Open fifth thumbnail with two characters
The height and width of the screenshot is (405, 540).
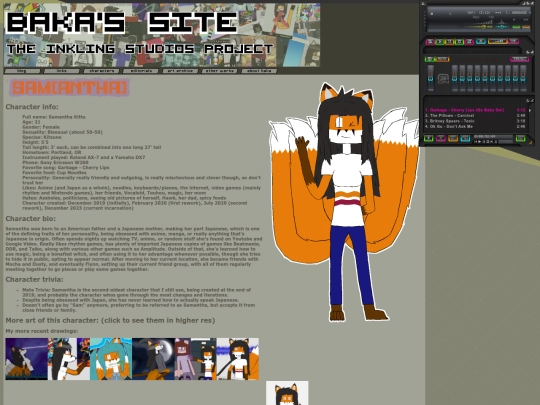(195, 359)
